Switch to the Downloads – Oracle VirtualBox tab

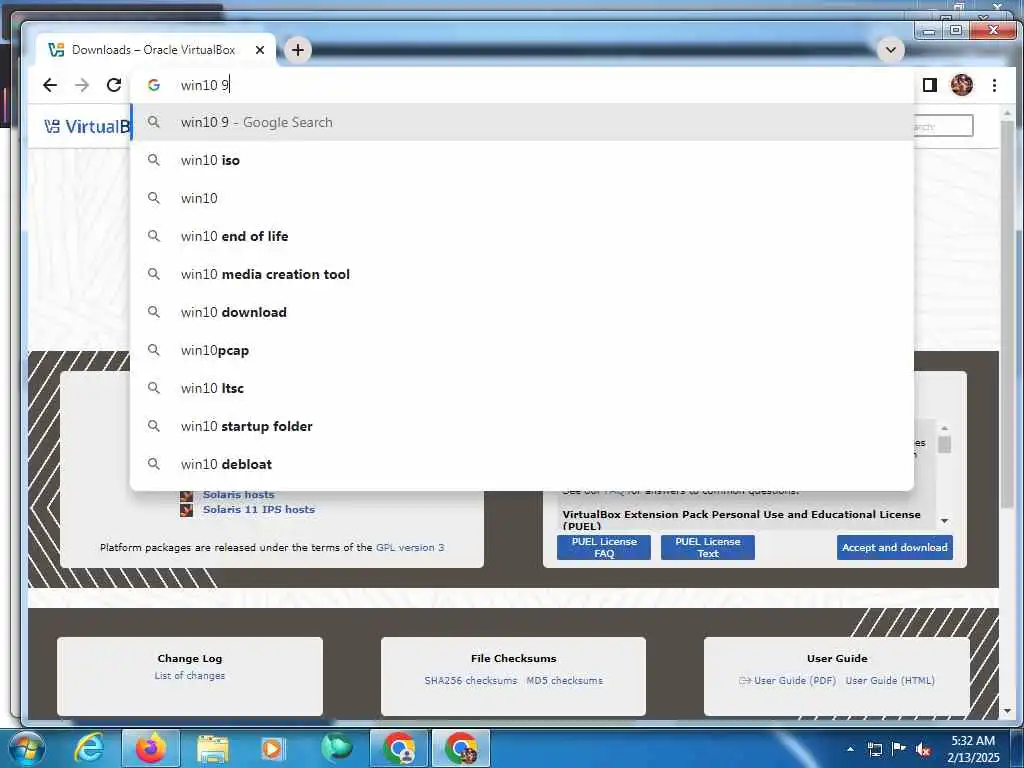click(x=153, y=50)
